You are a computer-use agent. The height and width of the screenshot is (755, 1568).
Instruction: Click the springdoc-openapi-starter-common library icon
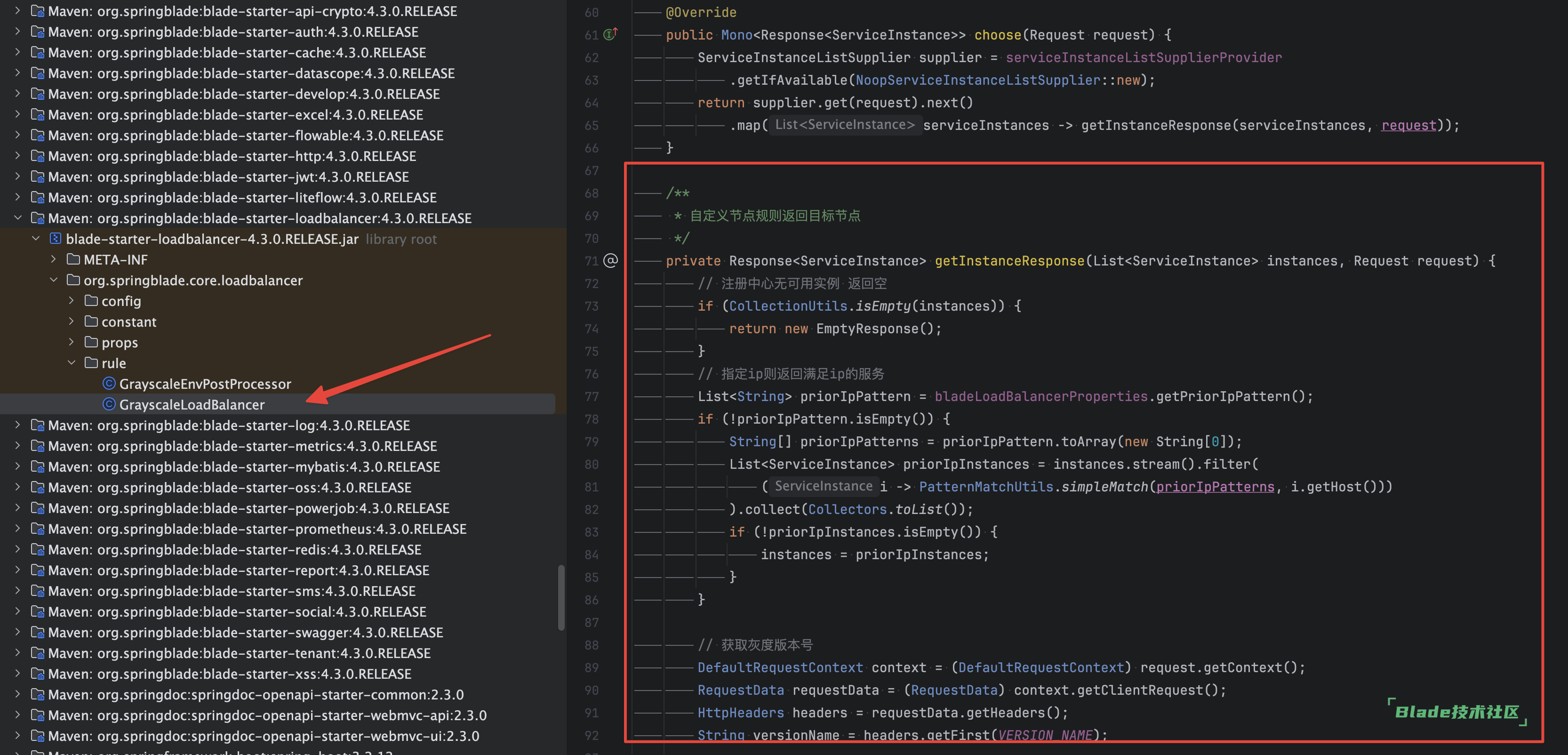coord(38,694)
